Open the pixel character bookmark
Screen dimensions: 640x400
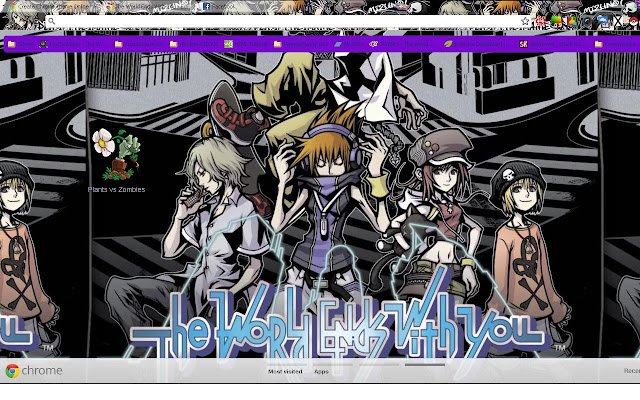(71, 44)
